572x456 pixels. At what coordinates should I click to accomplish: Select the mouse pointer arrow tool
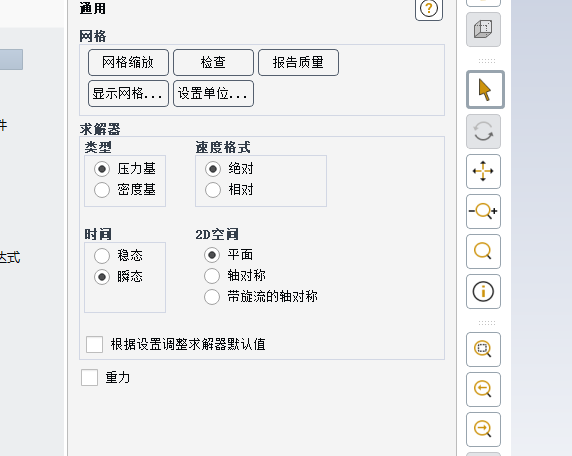[x=485, y=90]
